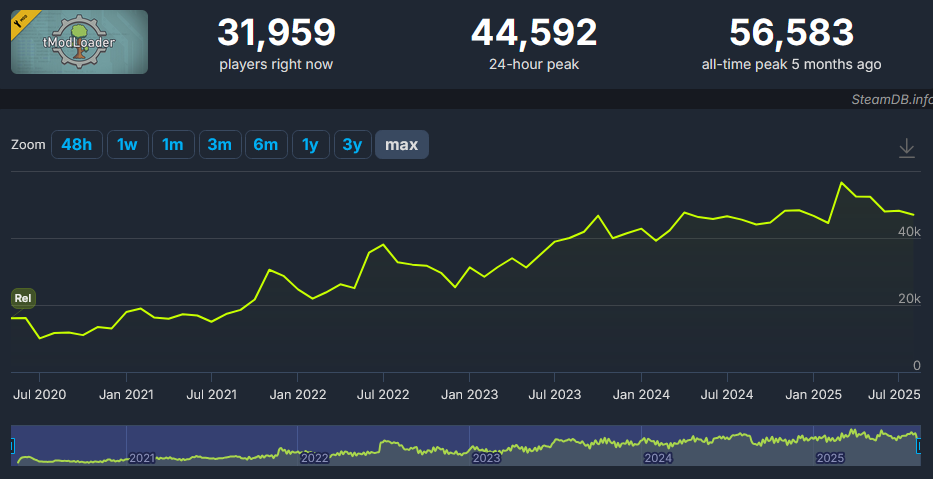
Task: Set zoom to 3y
Action: (x=353, y=145)
